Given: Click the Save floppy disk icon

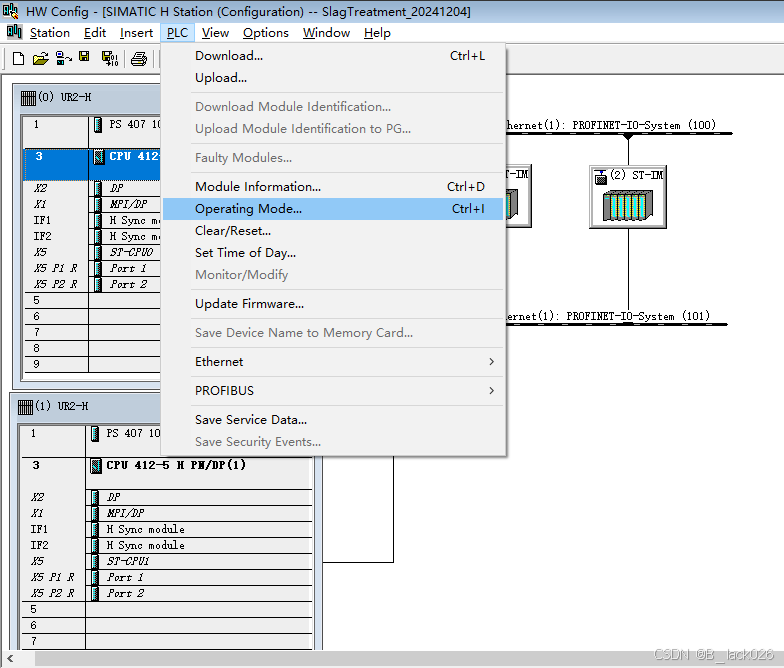Looking at the screenshot, I should coord(84,58).
